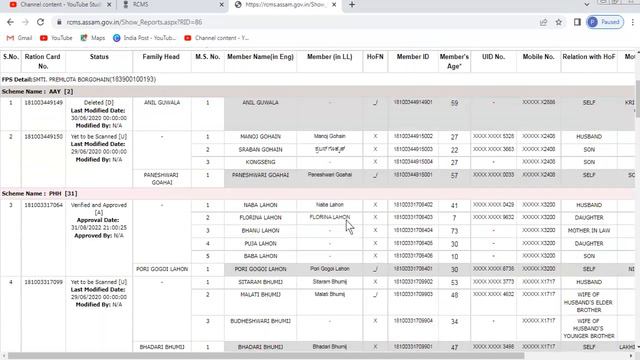Go forward to next page
640x360 pixels.
click(25, 22)
